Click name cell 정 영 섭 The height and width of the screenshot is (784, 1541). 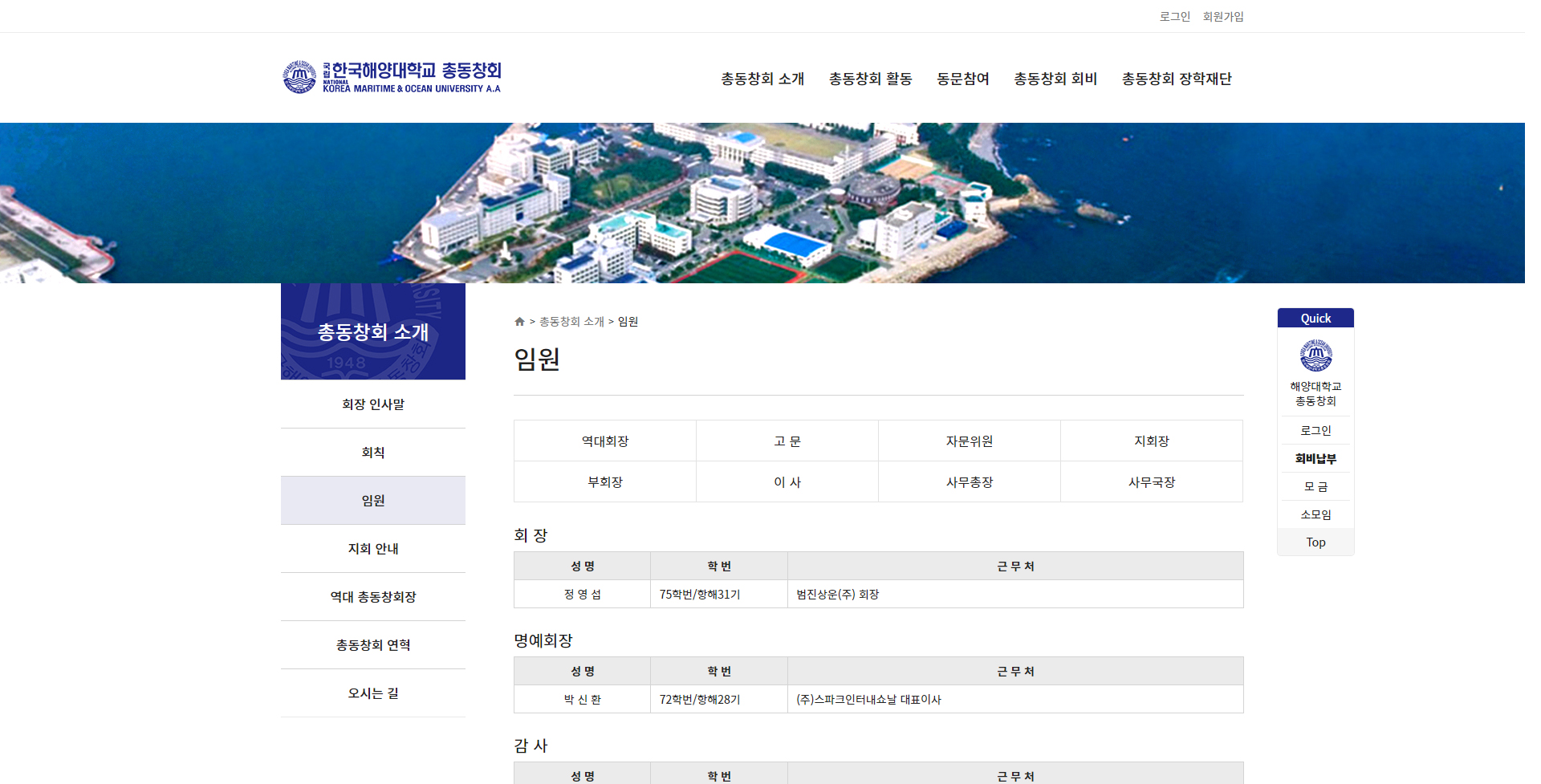pos(583,595)
